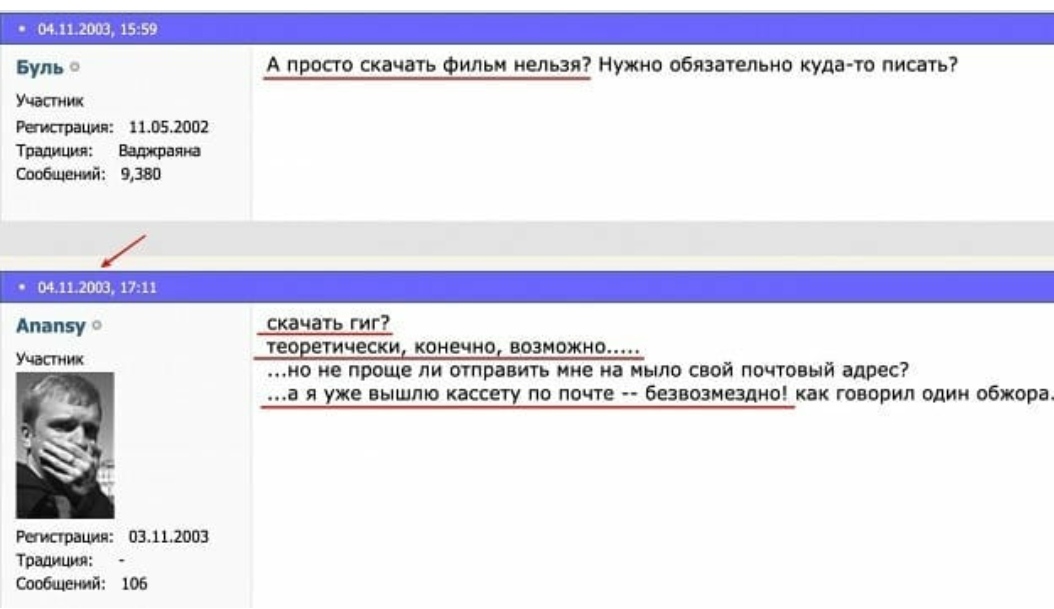Viewport: 1054px width, 609px height.
Task: Open Anansy's avatar photo
Action: coord(65,445)
